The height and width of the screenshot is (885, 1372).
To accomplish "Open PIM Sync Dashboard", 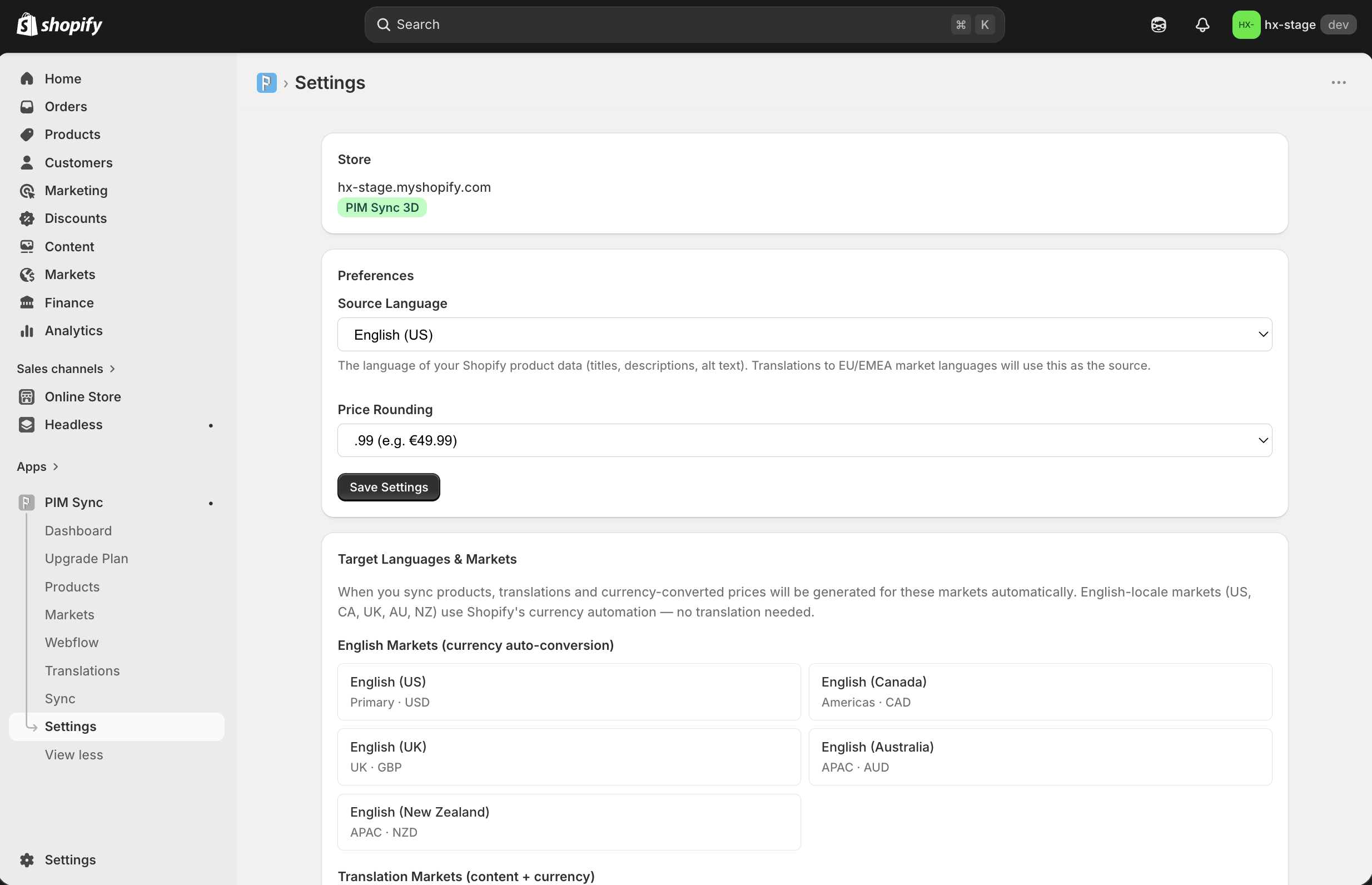I will tap(79, 530).
